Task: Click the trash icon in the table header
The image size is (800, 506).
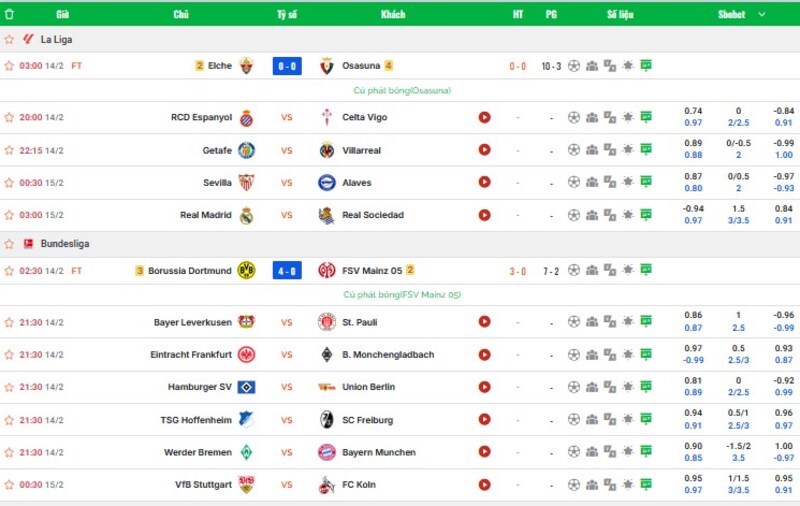Action: 10,15
